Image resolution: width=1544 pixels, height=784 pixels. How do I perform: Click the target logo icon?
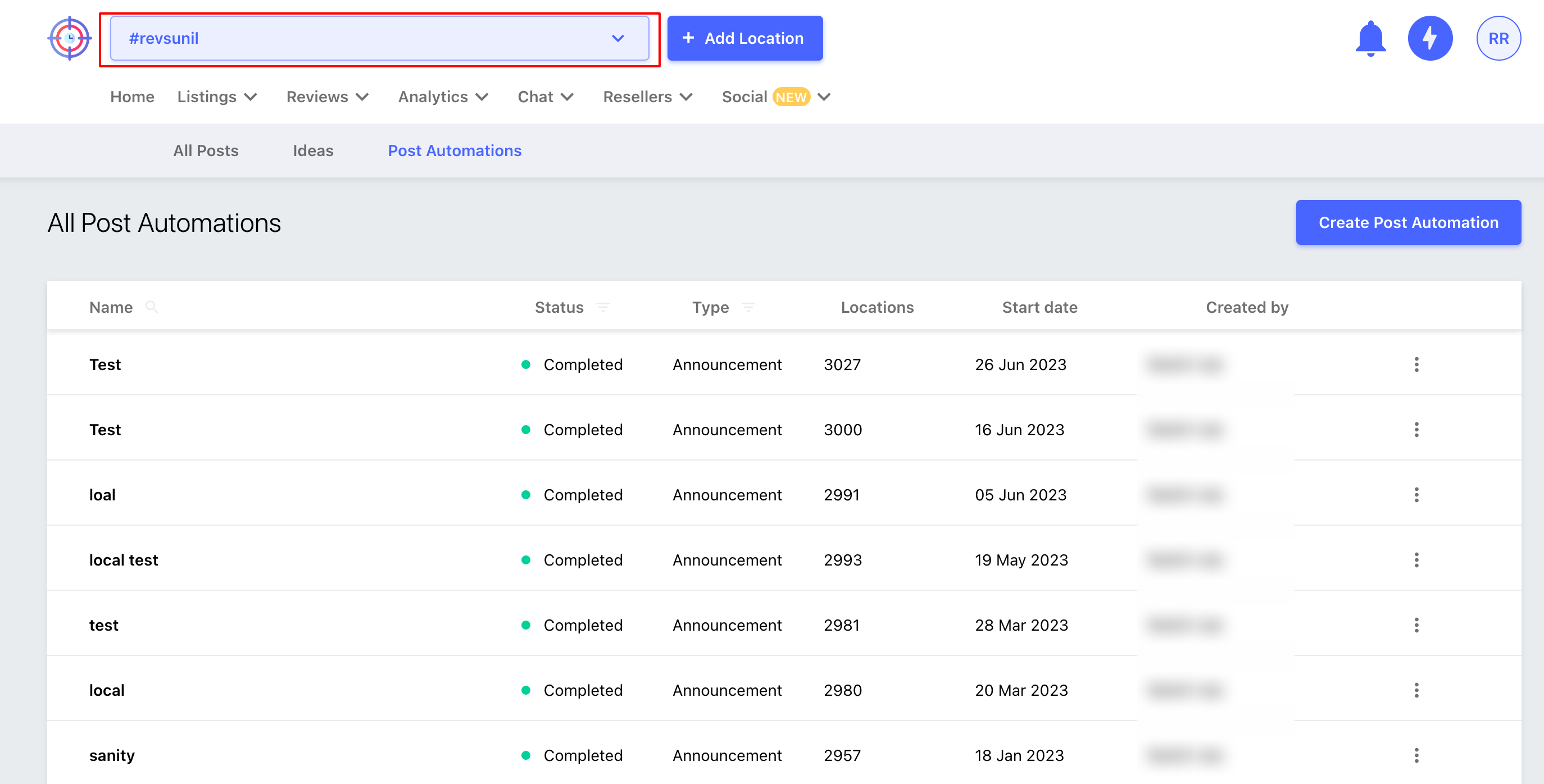70,38
